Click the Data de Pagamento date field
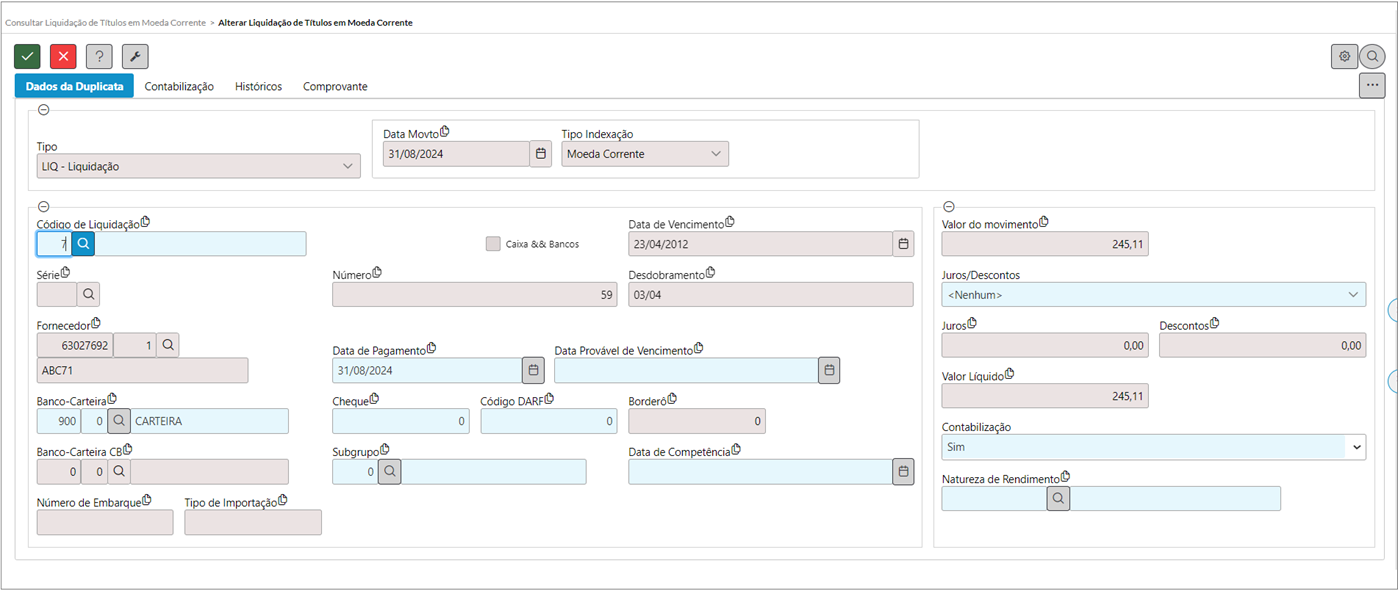 coord(427,371)
